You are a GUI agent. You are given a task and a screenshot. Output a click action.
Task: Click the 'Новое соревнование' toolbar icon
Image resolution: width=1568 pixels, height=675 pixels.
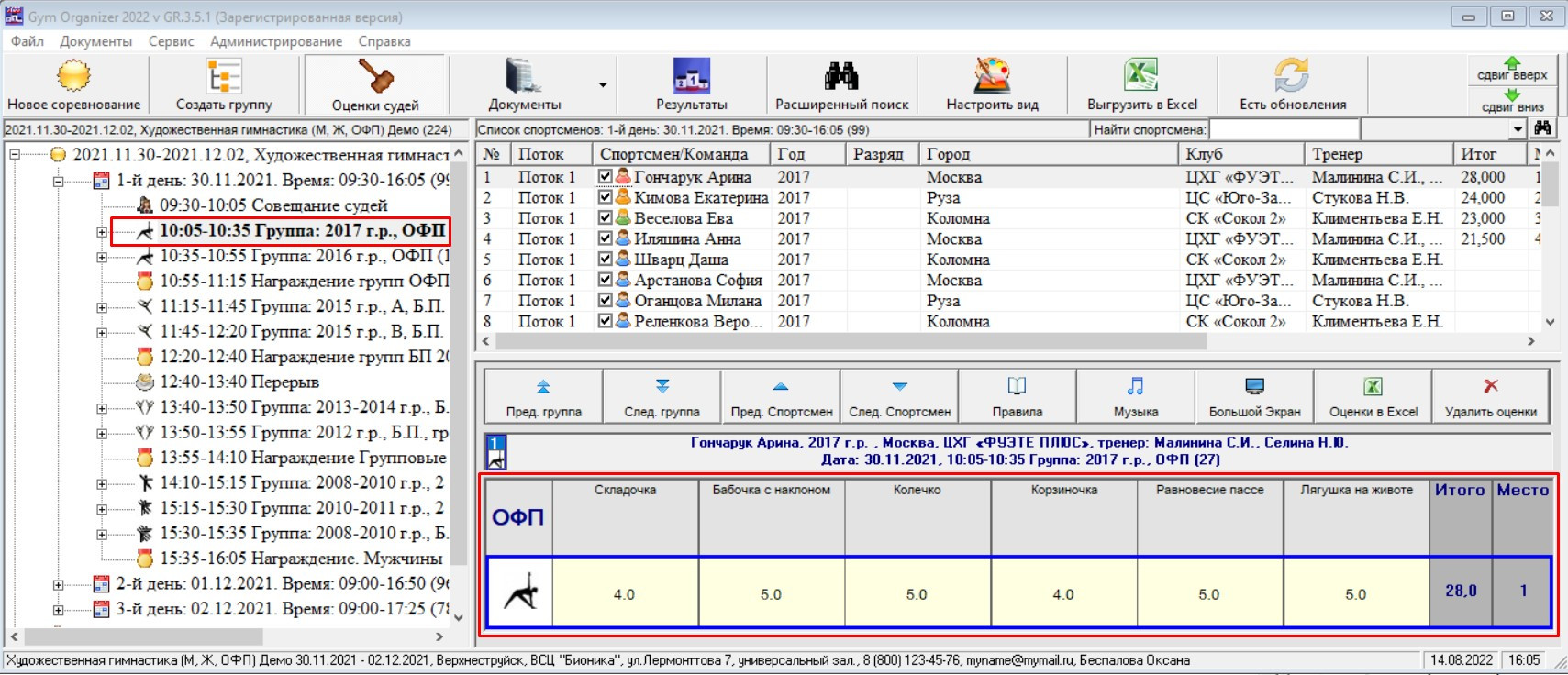pos(73,77)
